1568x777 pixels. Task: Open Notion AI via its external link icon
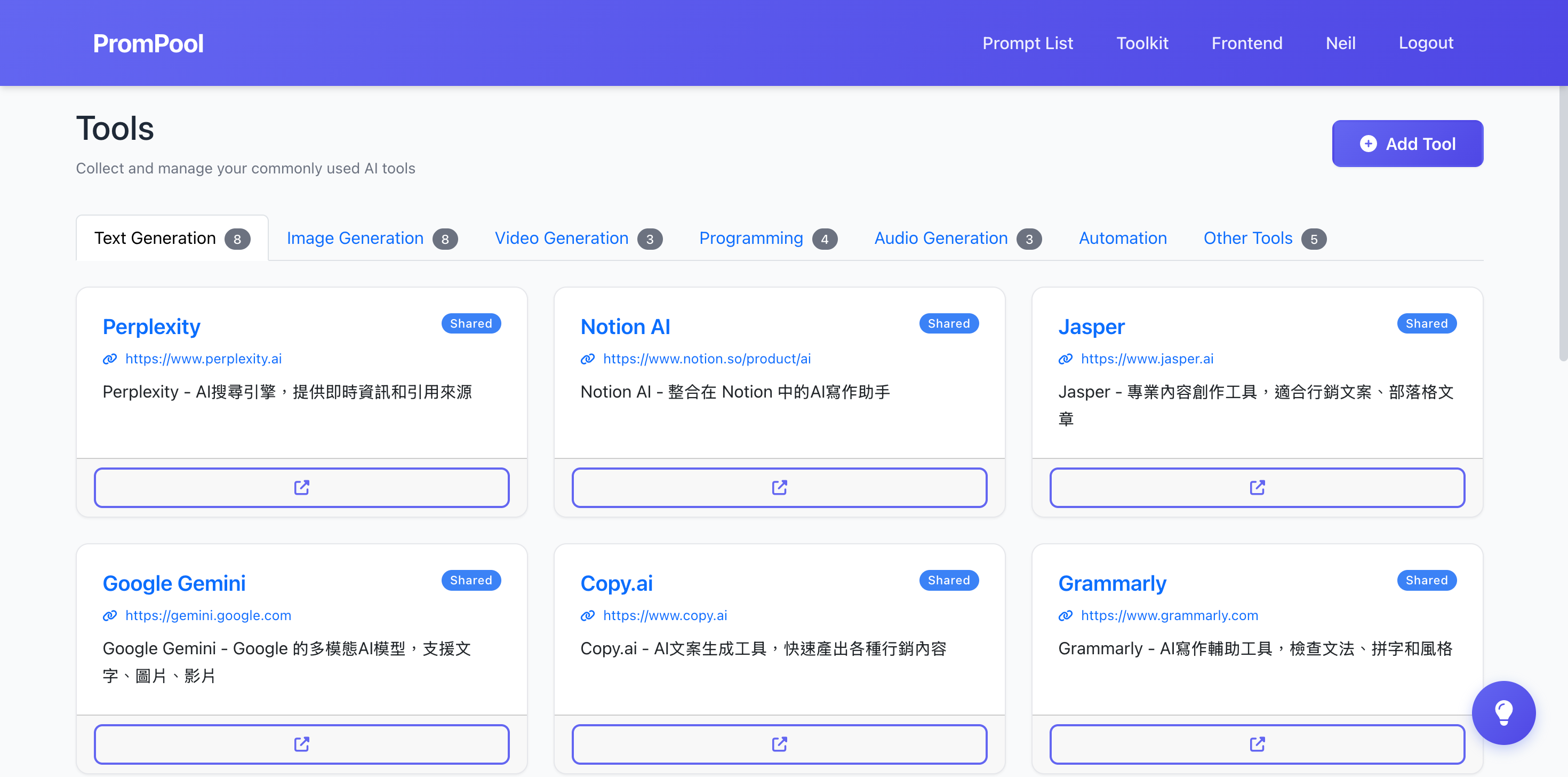(x=779, y=487)
